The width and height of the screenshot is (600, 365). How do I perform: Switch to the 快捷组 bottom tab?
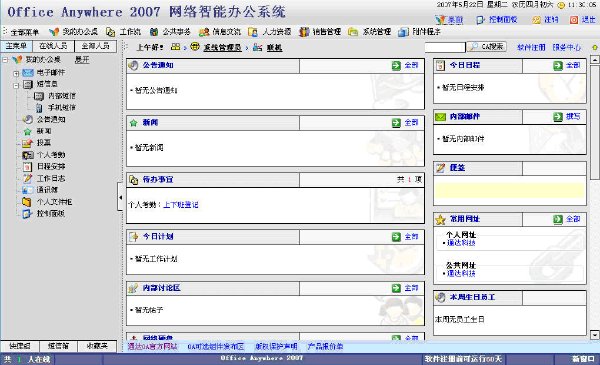pos(20,346)
